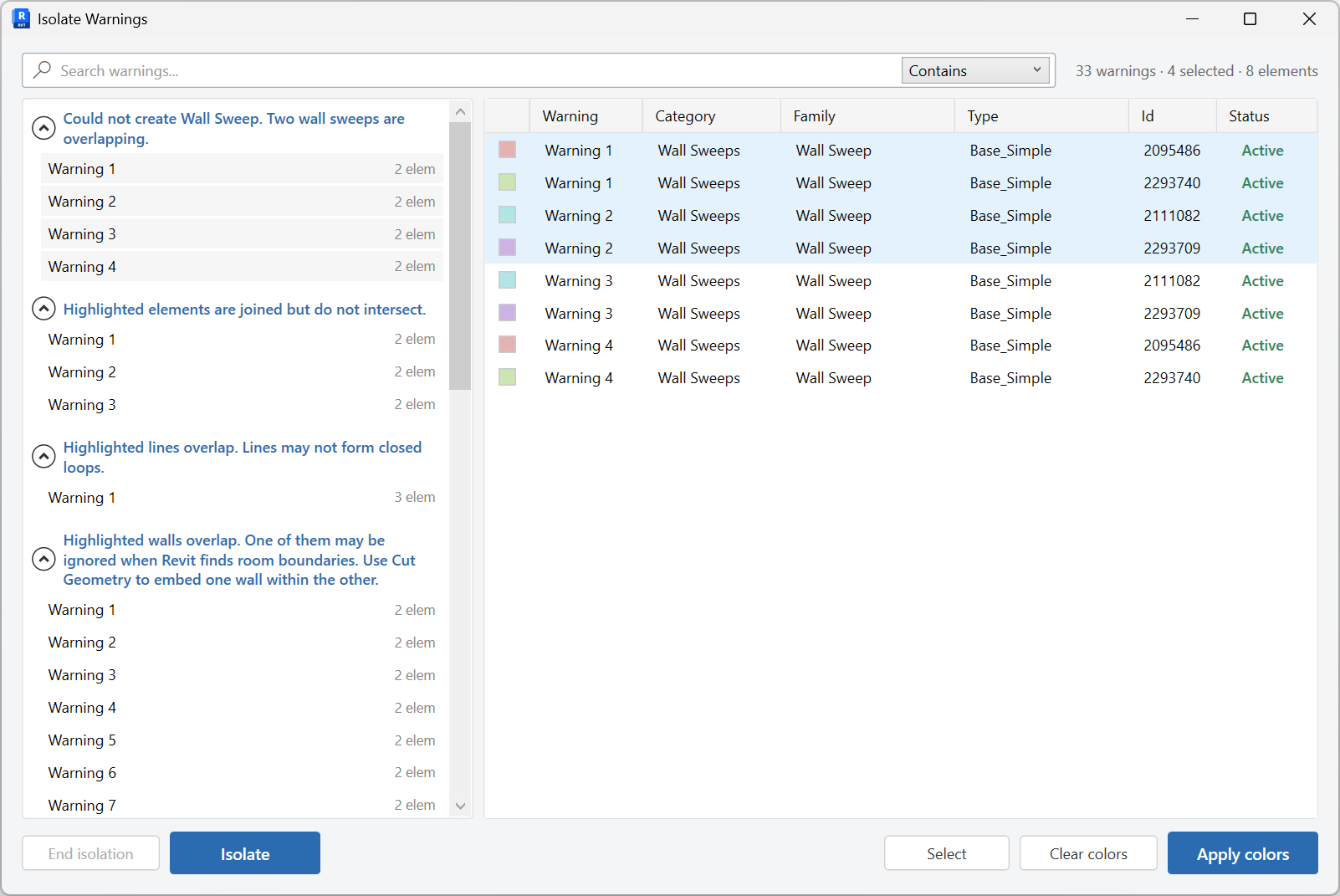Select Warning 5 under Highlighted walls overlap
The width and height of the screenshot is (1340, 896).
pos(242,740)
